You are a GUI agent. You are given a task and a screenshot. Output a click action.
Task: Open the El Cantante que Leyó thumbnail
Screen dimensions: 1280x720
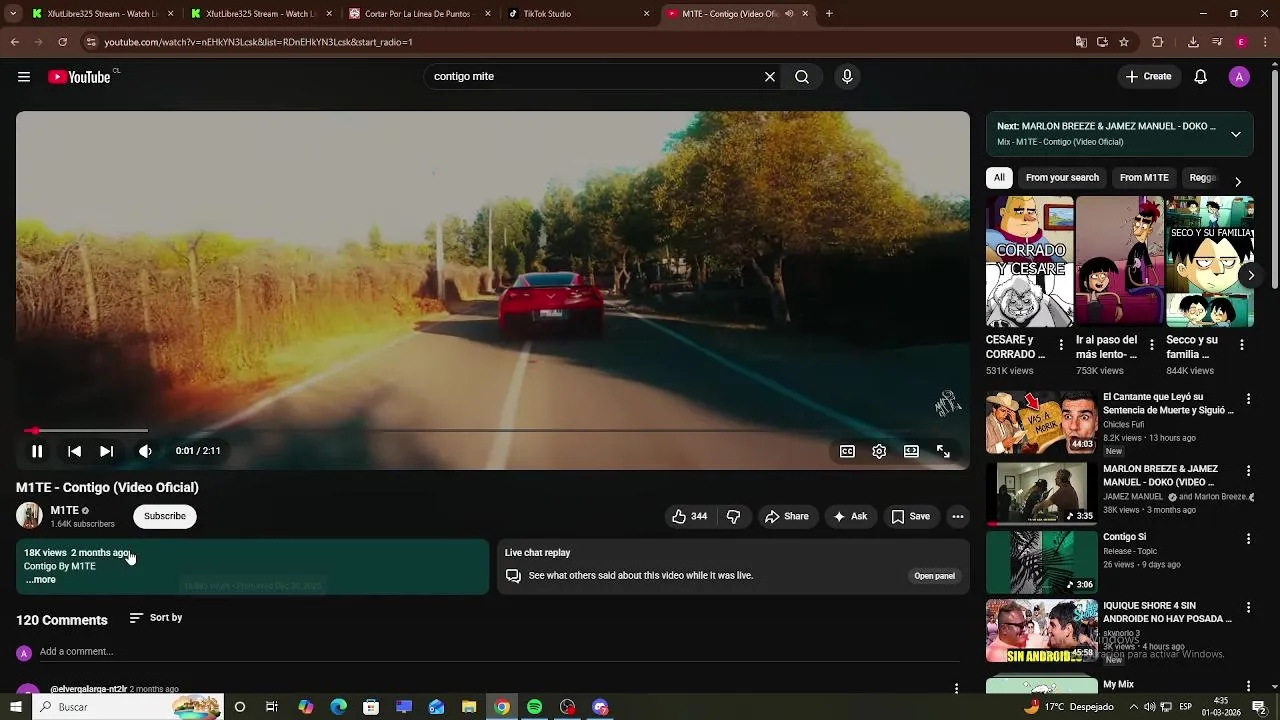pyautogui.click(x=1042, y=423)
